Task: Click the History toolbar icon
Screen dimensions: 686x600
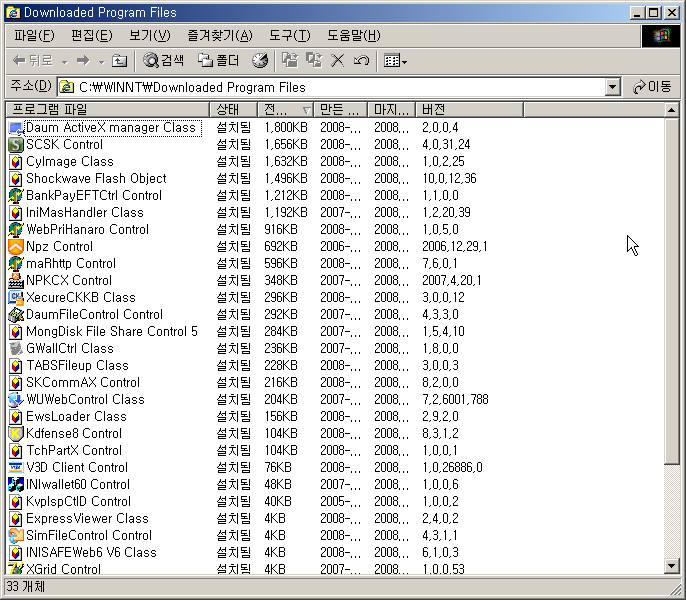Action: [x=260, y=60]
